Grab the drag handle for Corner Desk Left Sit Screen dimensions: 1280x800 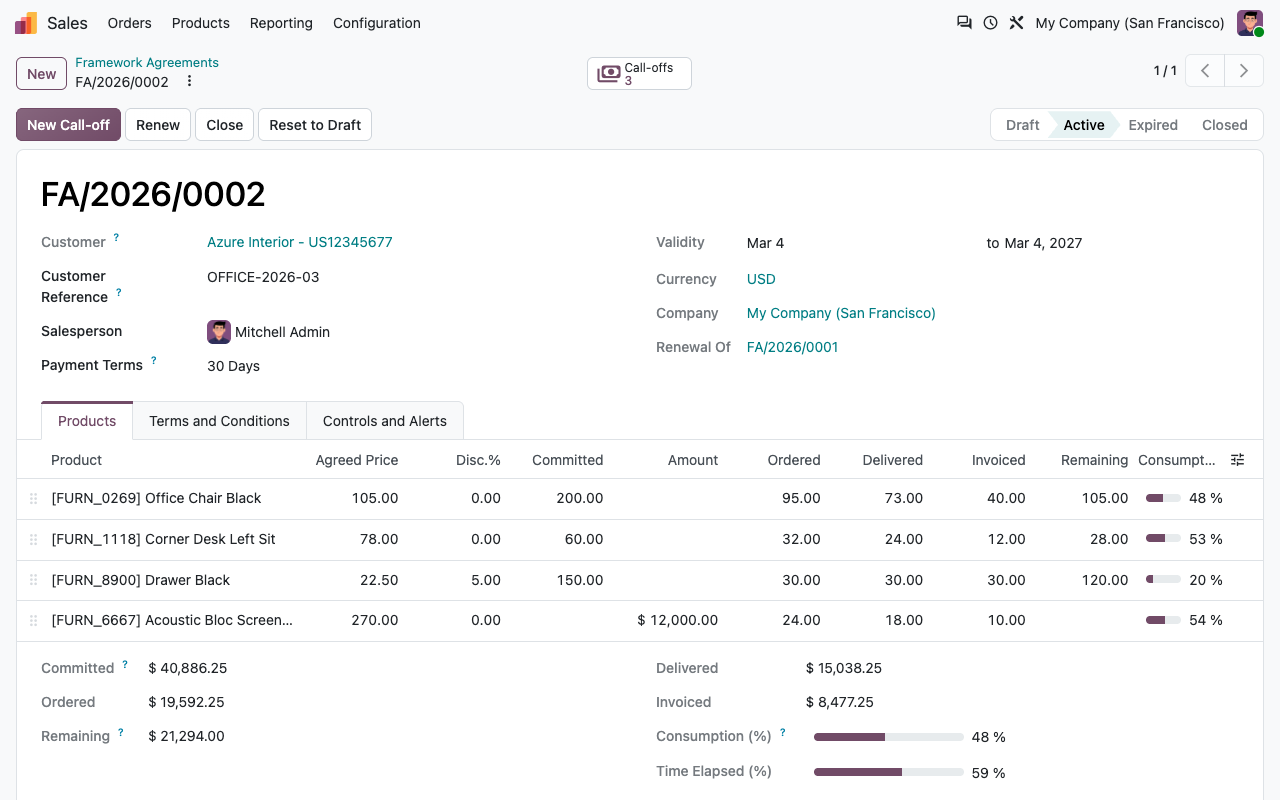pyautogui.click(x=33, y=539)
